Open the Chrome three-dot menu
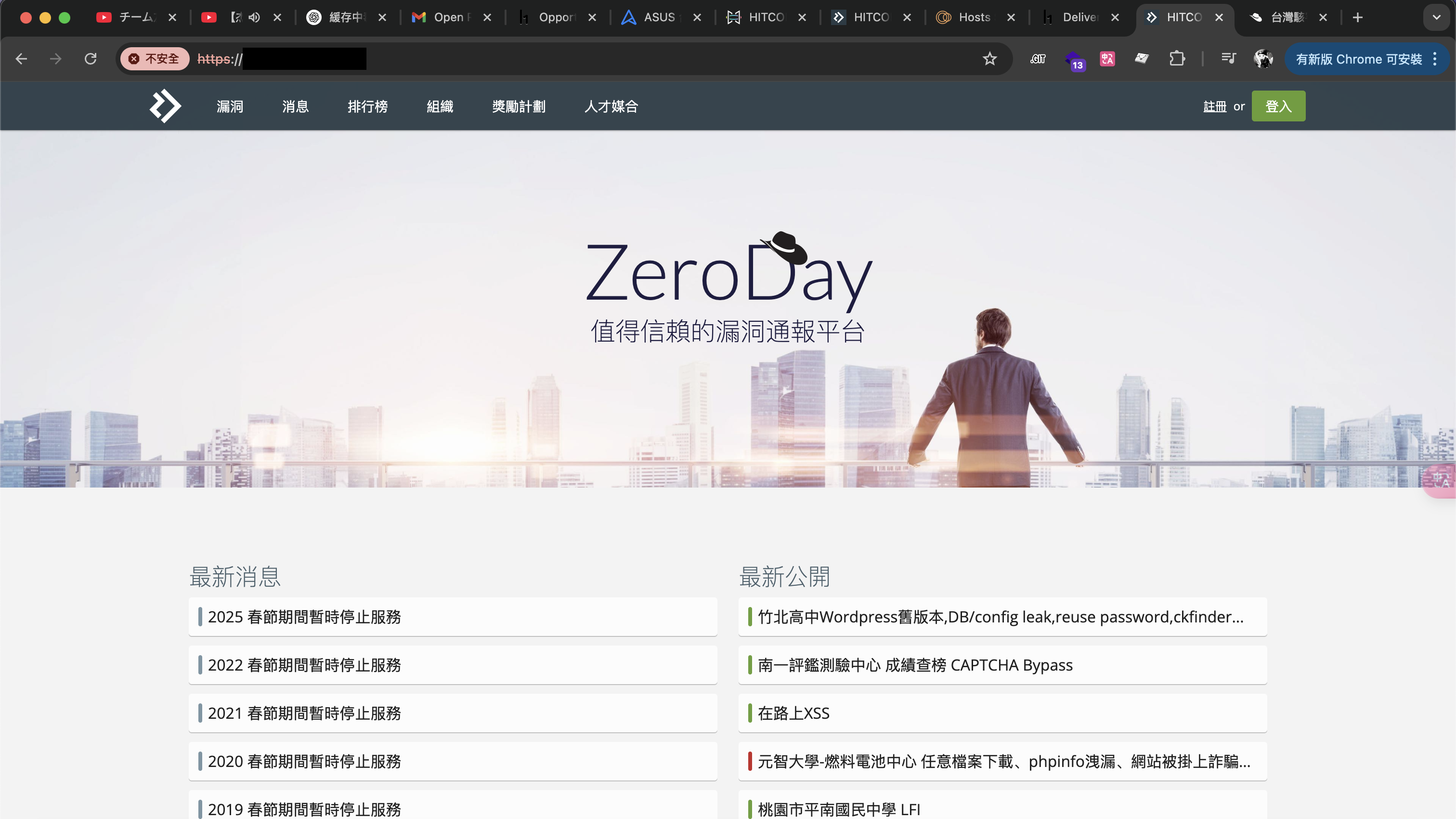The image size is (1456, 819). tap(1435, 59)
